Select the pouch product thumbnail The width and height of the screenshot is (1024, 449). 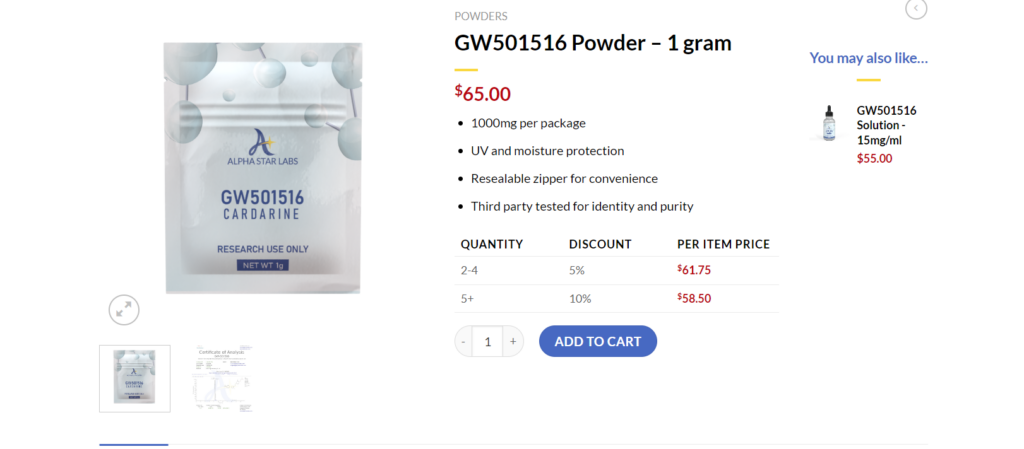pyautogui.click(x=135, y=379)
